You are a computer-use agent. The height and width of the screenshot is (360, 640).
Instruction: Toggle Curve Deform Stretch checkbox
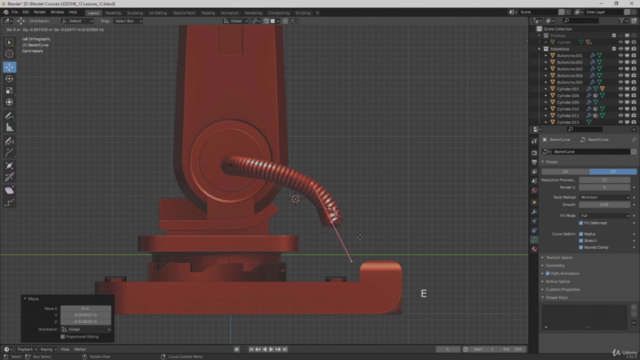pos(581,241)
